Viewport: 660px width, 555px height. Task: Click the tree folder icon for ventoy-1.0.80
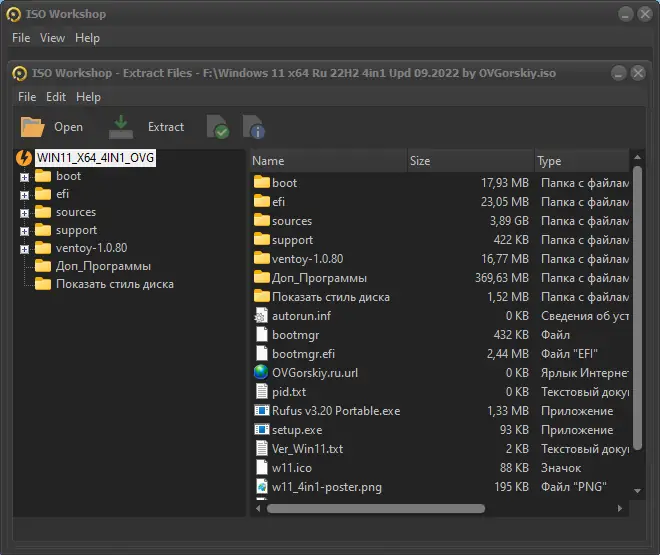point(43,248)
